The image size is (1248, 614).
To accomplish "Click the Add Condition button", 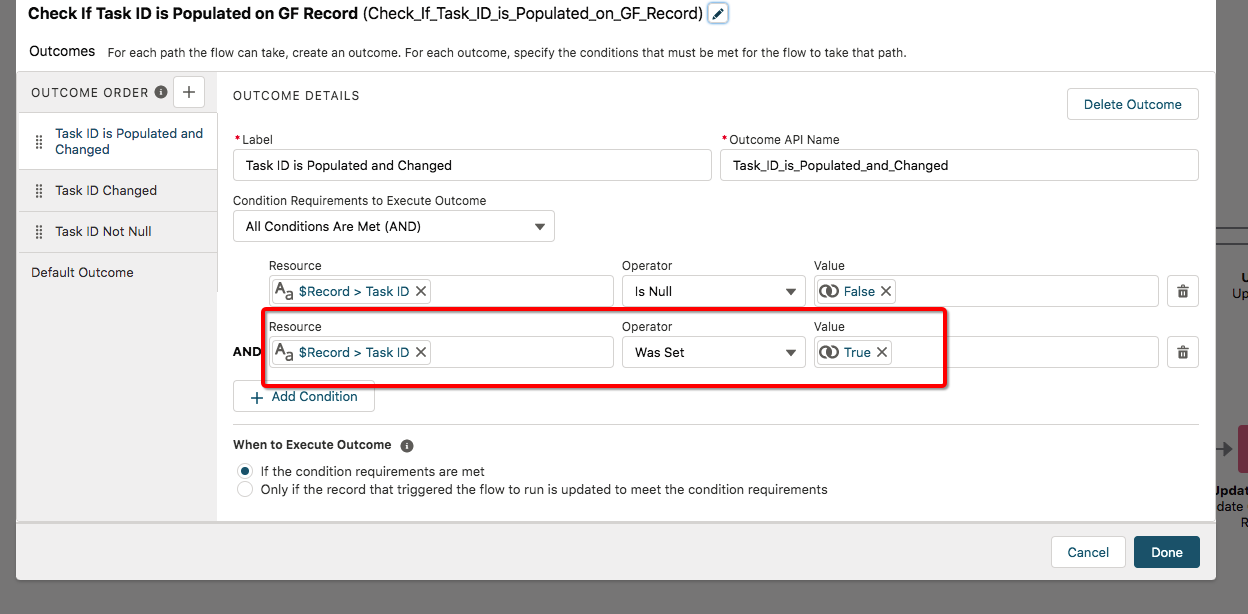I will click(x=304, y=396).
